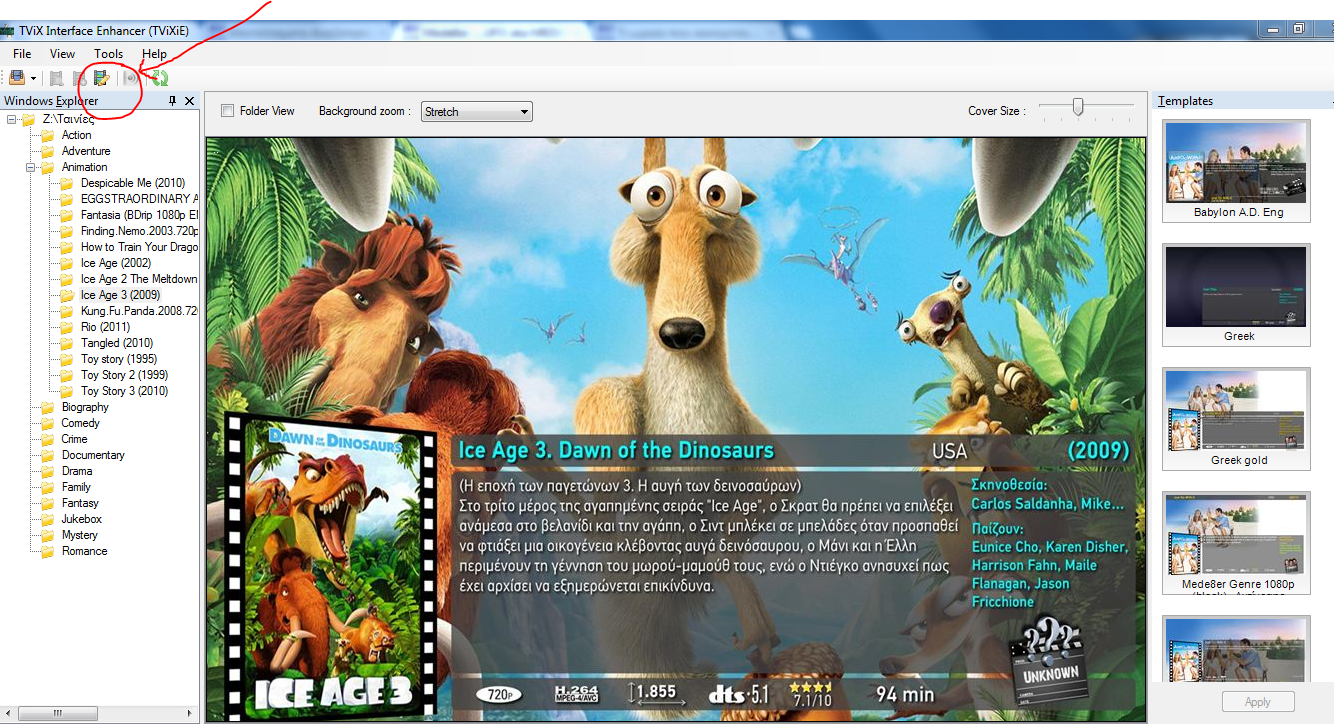Adjust the Cover Size slider handle
Viewport: 1334px width, 724px height.
tap(1078, 106)
